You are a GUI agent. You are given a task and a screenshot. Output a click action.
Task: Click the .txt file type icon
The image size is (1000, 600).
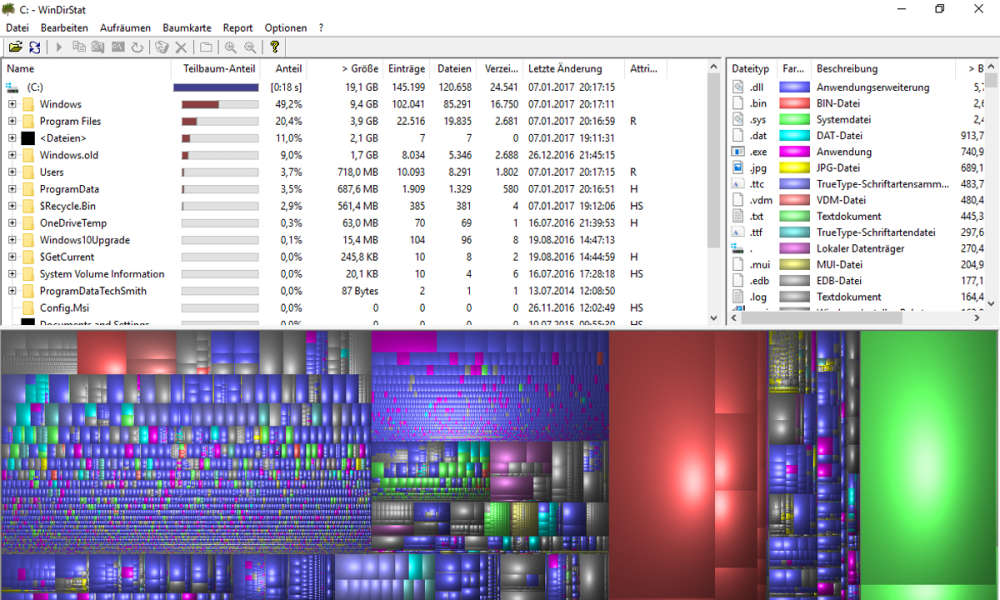738,216
